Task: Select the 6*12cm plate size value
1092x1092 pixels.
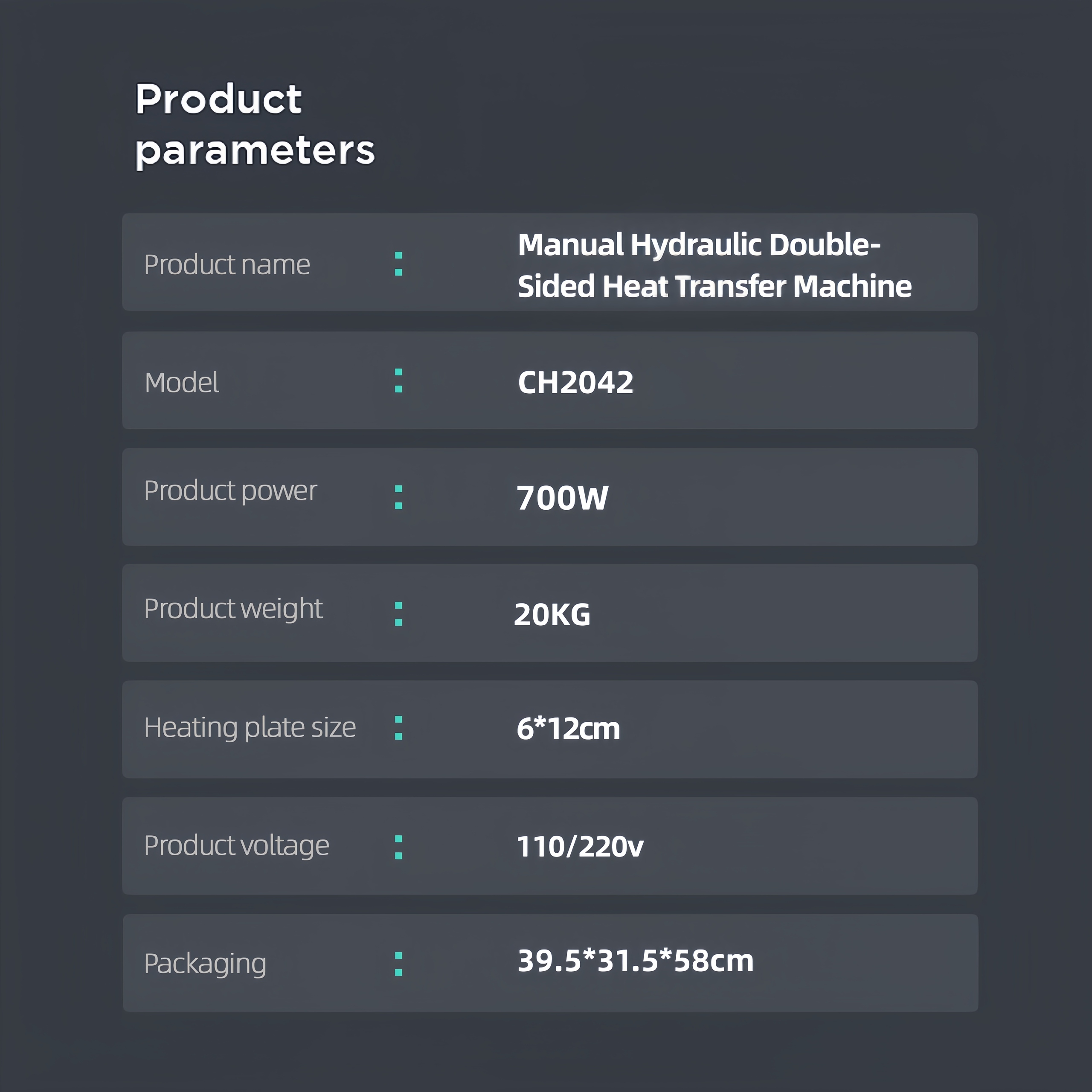Action: point(568,729)
